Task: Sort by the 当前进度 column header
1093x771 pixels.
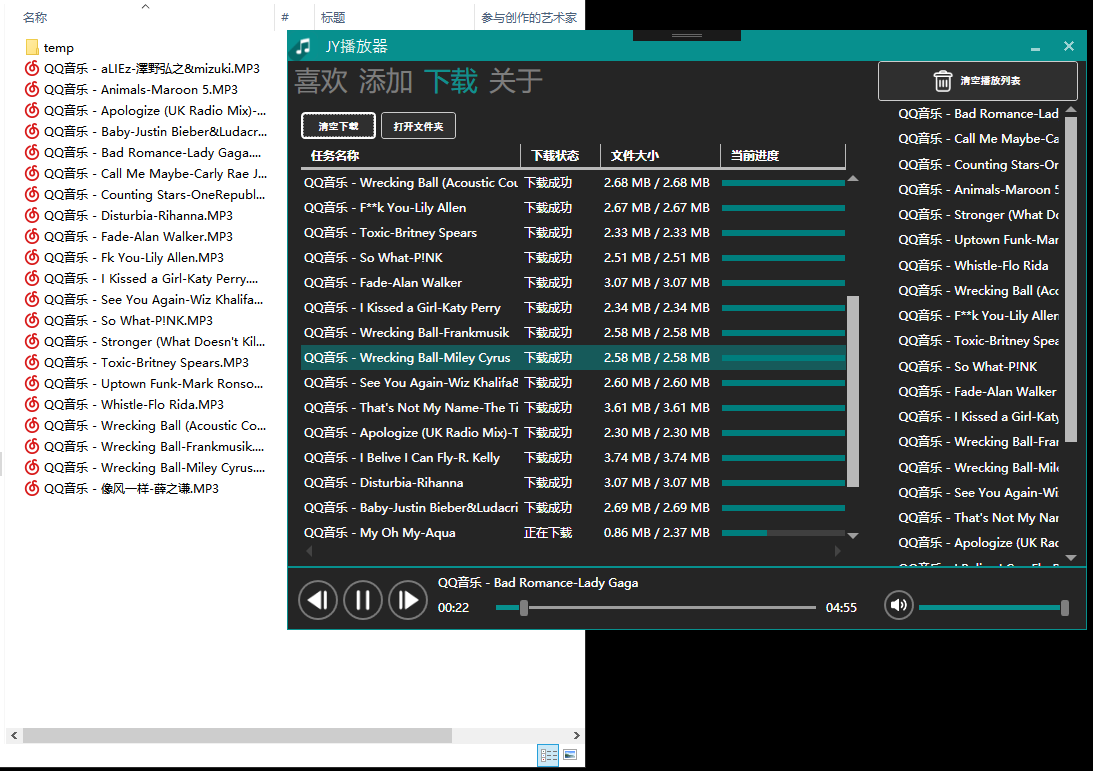Action: [x=783, y=155]
